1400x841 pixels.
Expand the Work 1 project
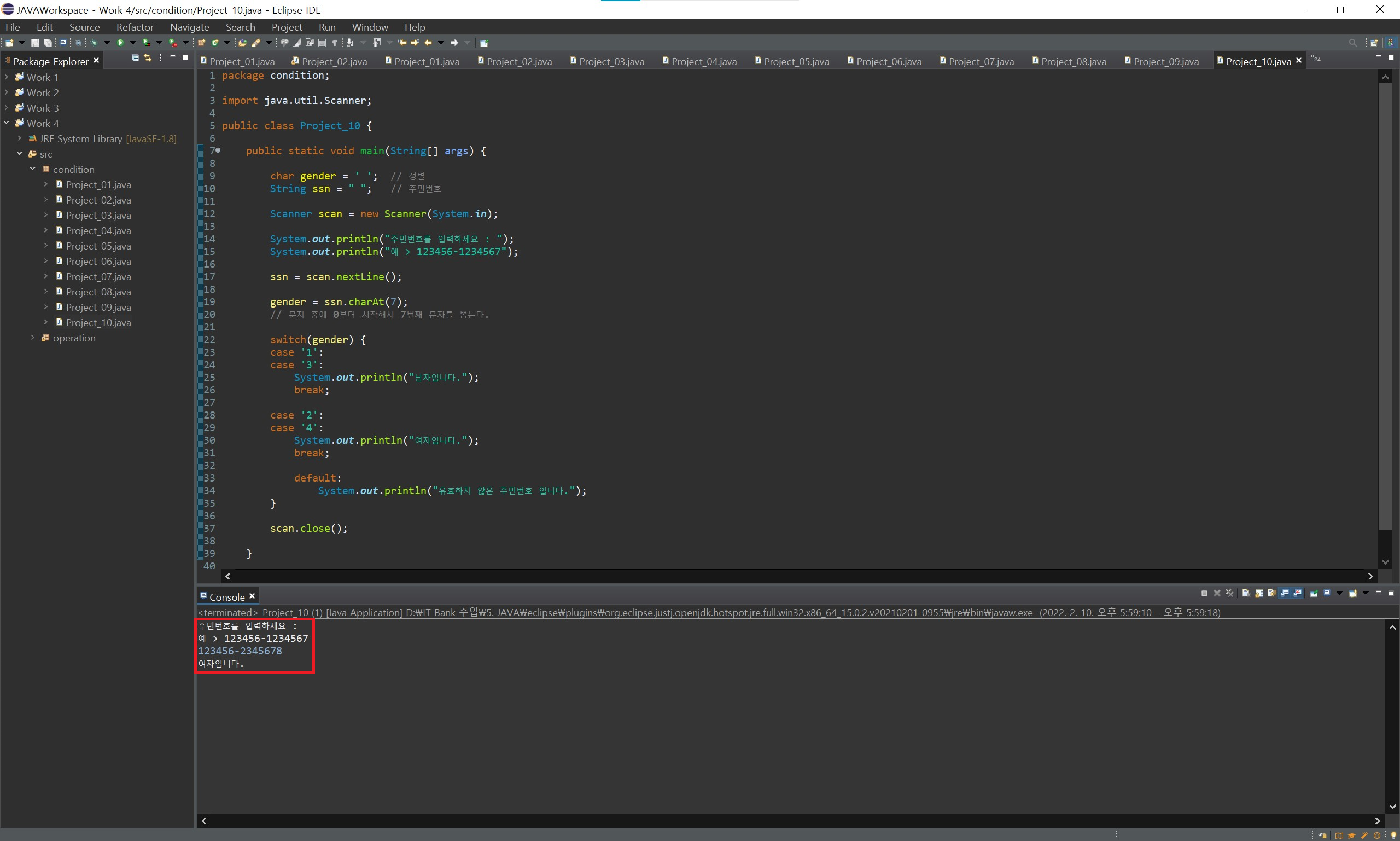click(6, 77)
